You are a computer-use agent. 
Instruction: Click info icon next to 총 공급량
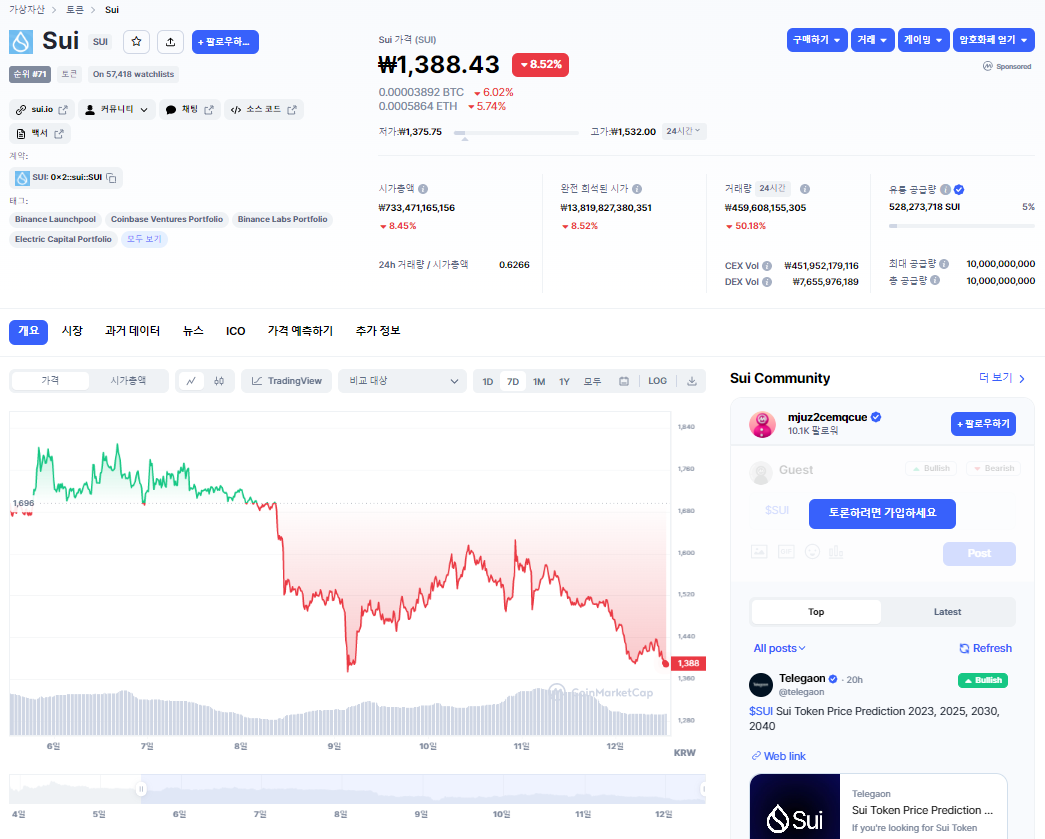[x=935, y=281]
